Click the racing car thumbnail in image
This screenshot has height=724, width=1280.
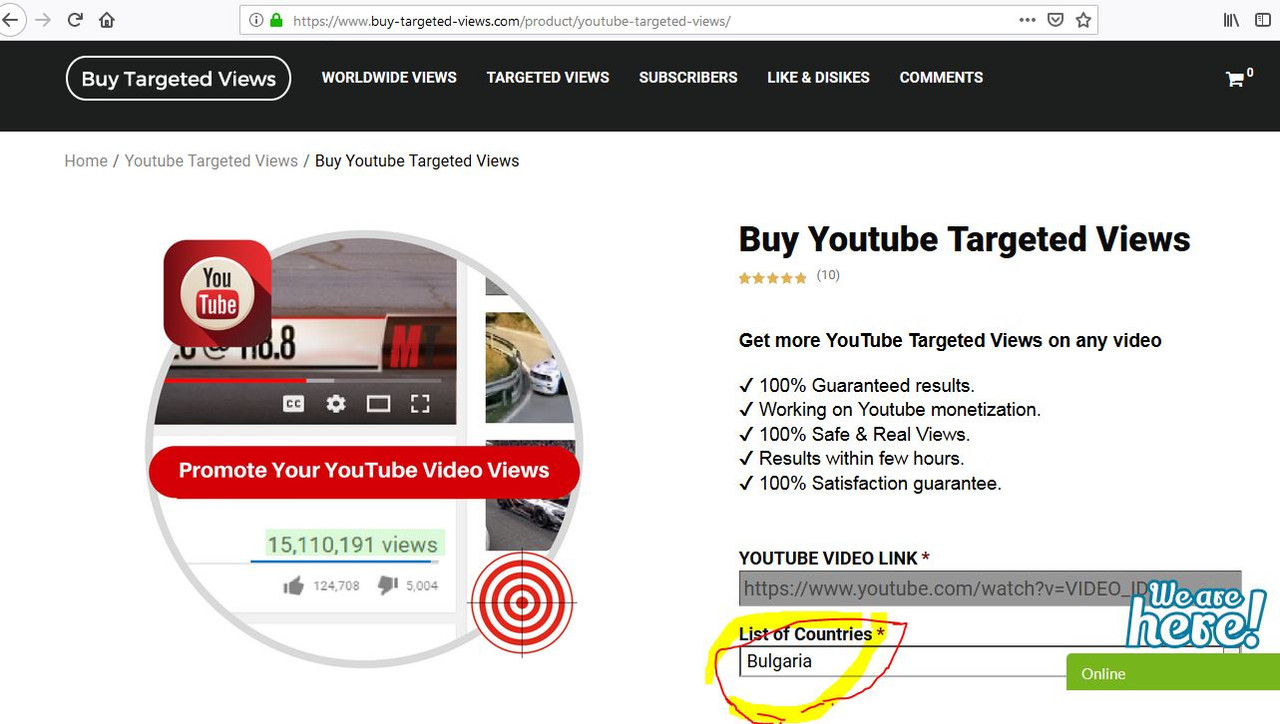[x=530, y=366]
